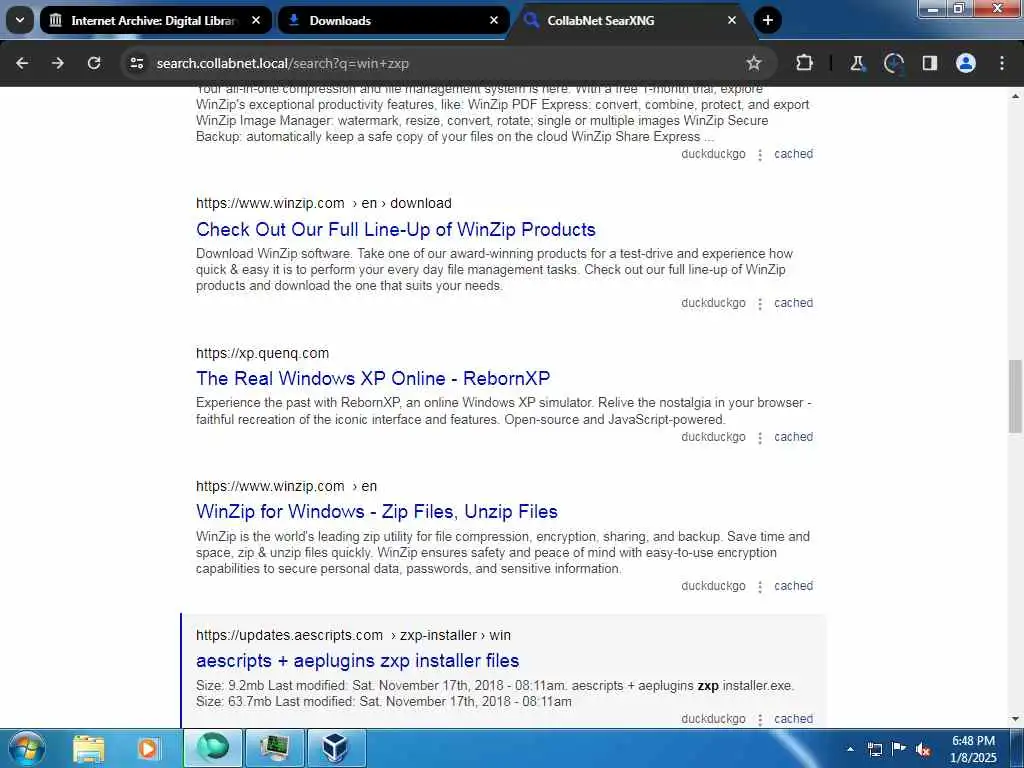
Task: Switch to the Downloads tab
Action: coord(393,20)
